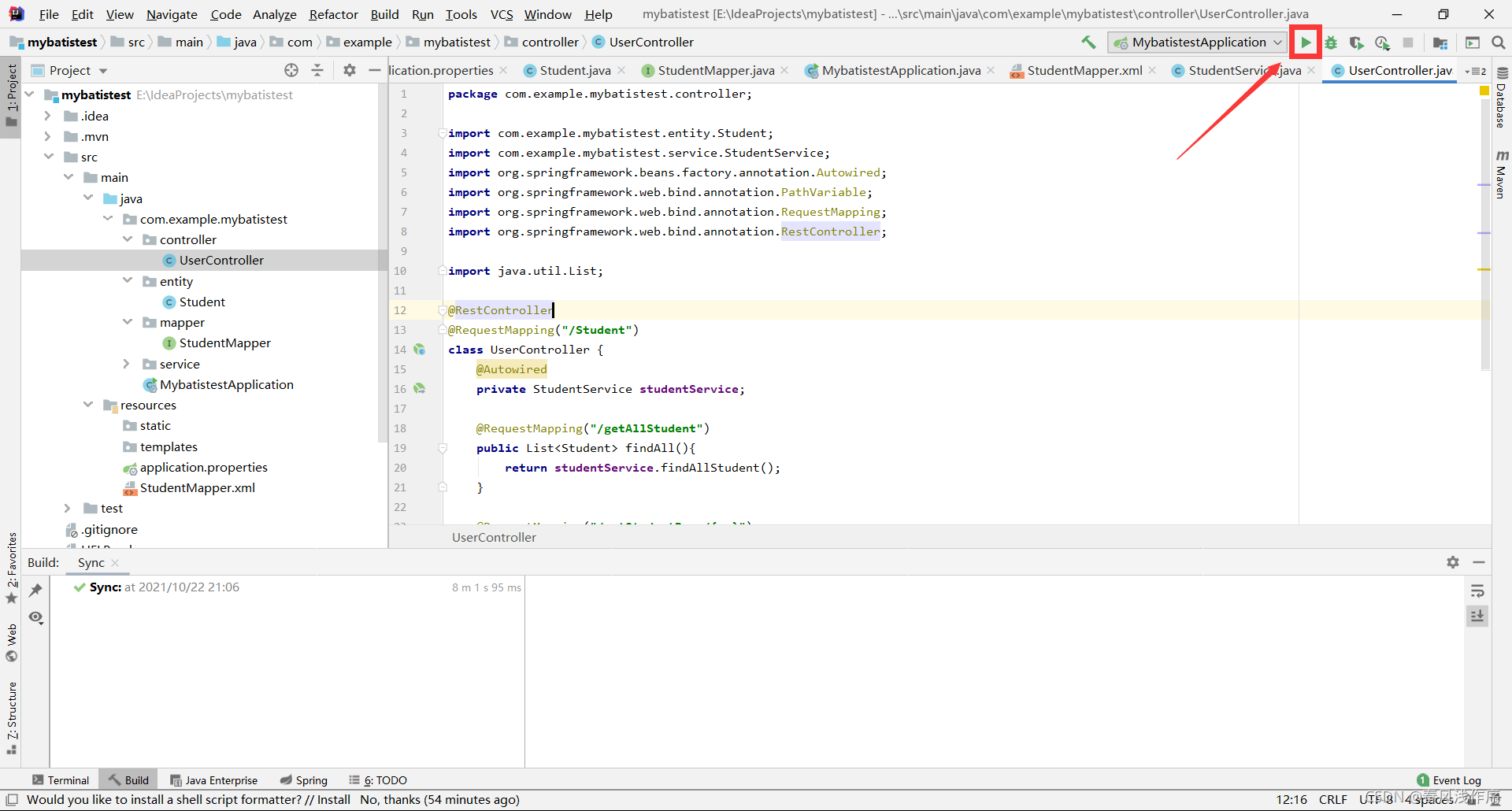Open Event Log from status bar
1512x811 pixels.
click(x=1448, y=780)
